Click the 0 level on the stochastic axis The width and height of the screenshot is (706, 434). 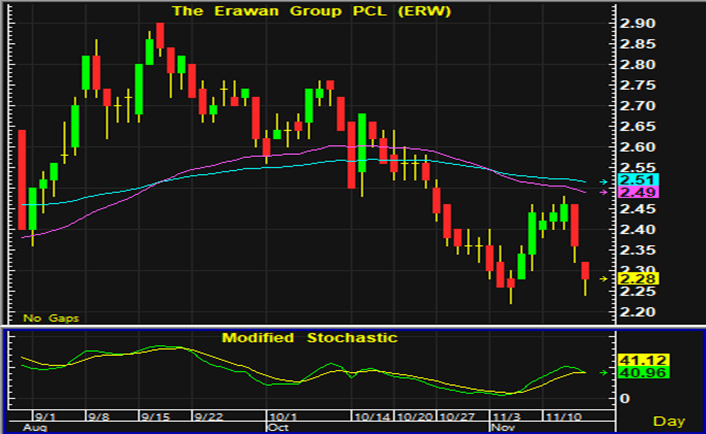pyautogui.click(x=624, y=398)
